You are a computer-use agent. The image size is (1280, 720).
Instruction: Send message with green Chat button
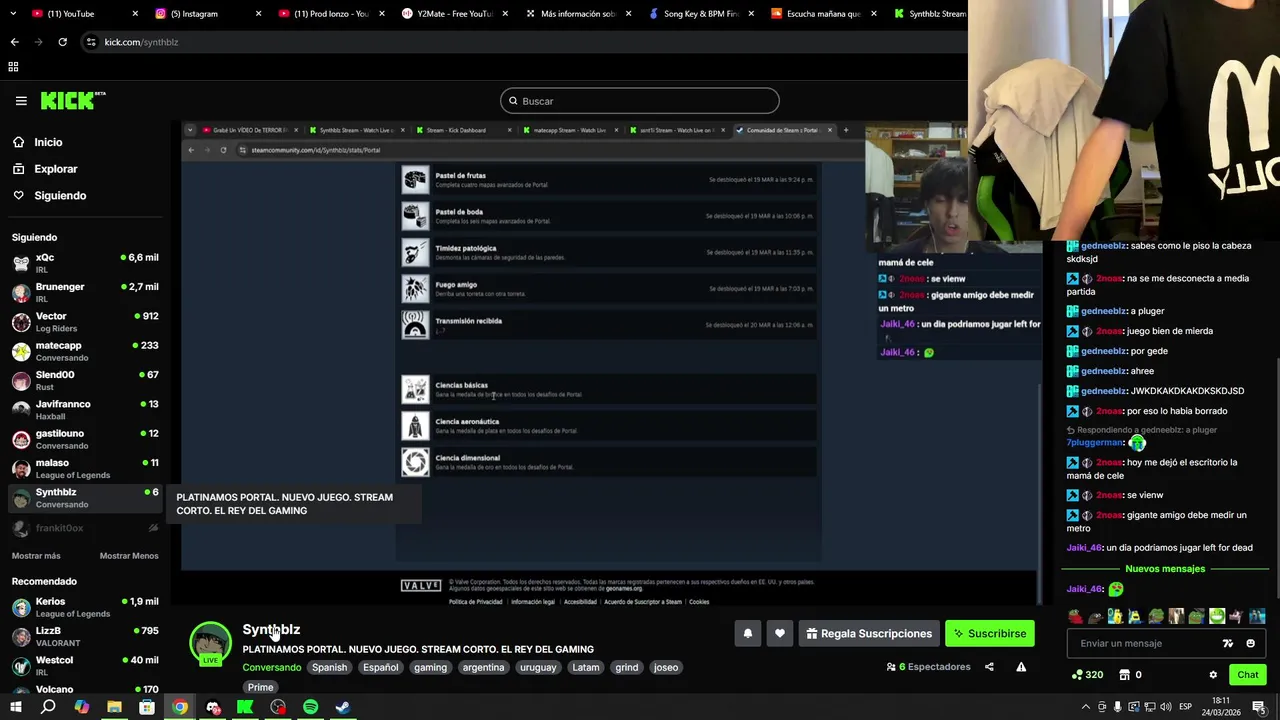1247,675
